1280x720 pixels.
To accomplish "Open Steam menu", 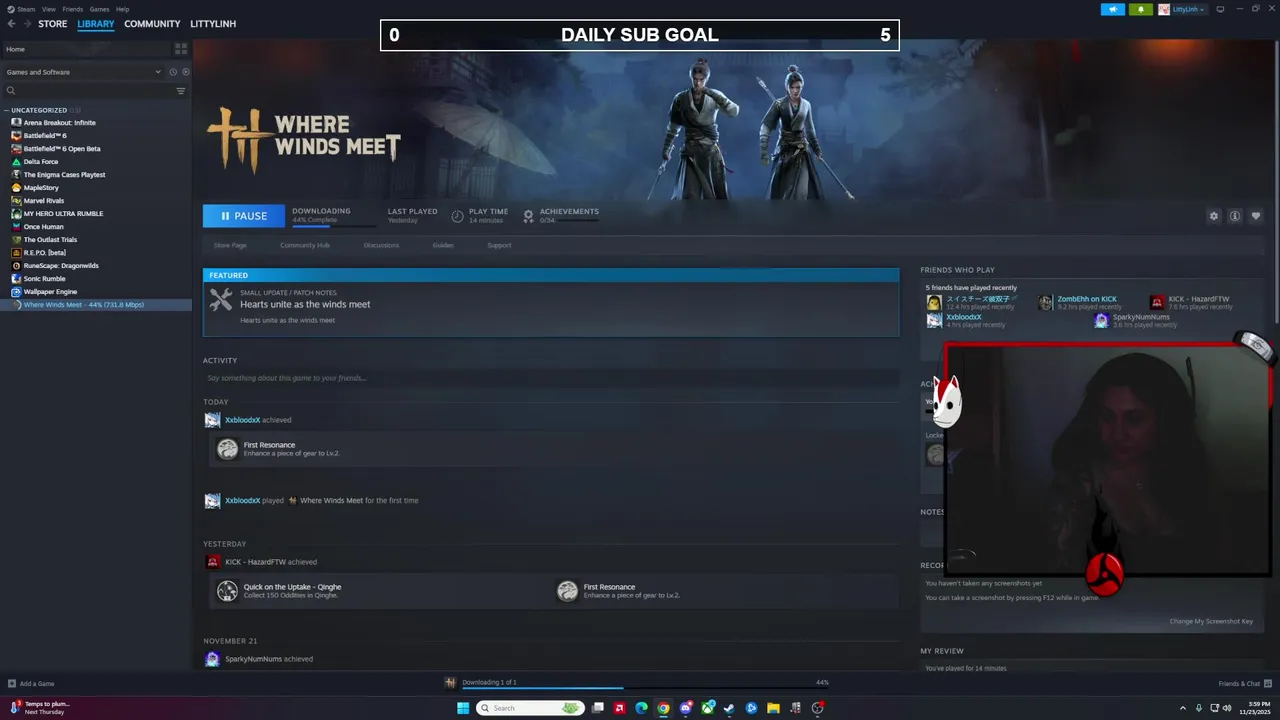I will coord(22,9).
